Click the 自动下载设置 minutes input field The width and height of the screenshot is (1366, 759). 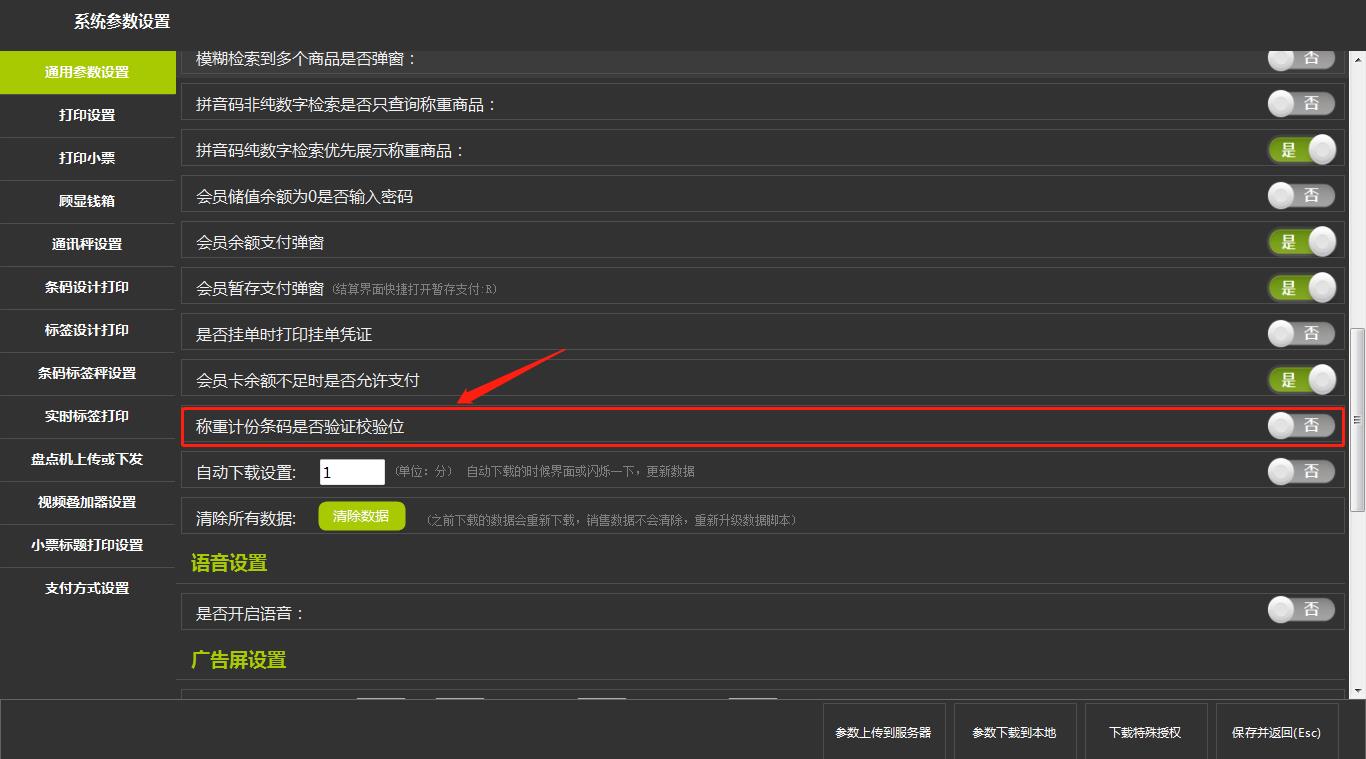[352, 472]
